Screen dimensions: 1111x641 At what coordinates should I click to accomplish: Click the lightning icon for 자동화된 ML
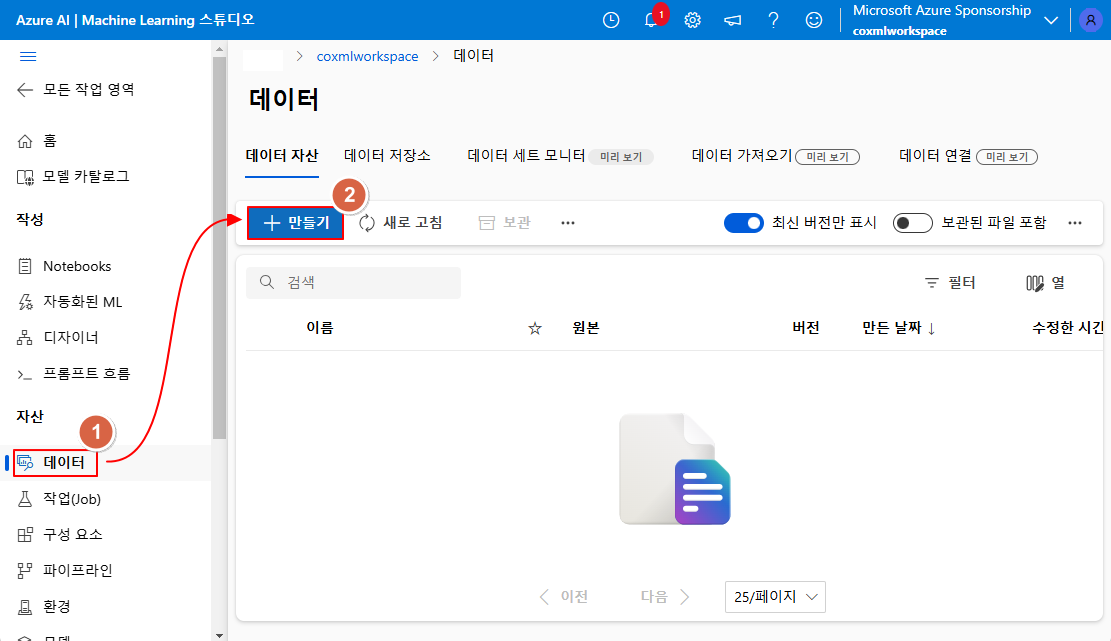25,302
